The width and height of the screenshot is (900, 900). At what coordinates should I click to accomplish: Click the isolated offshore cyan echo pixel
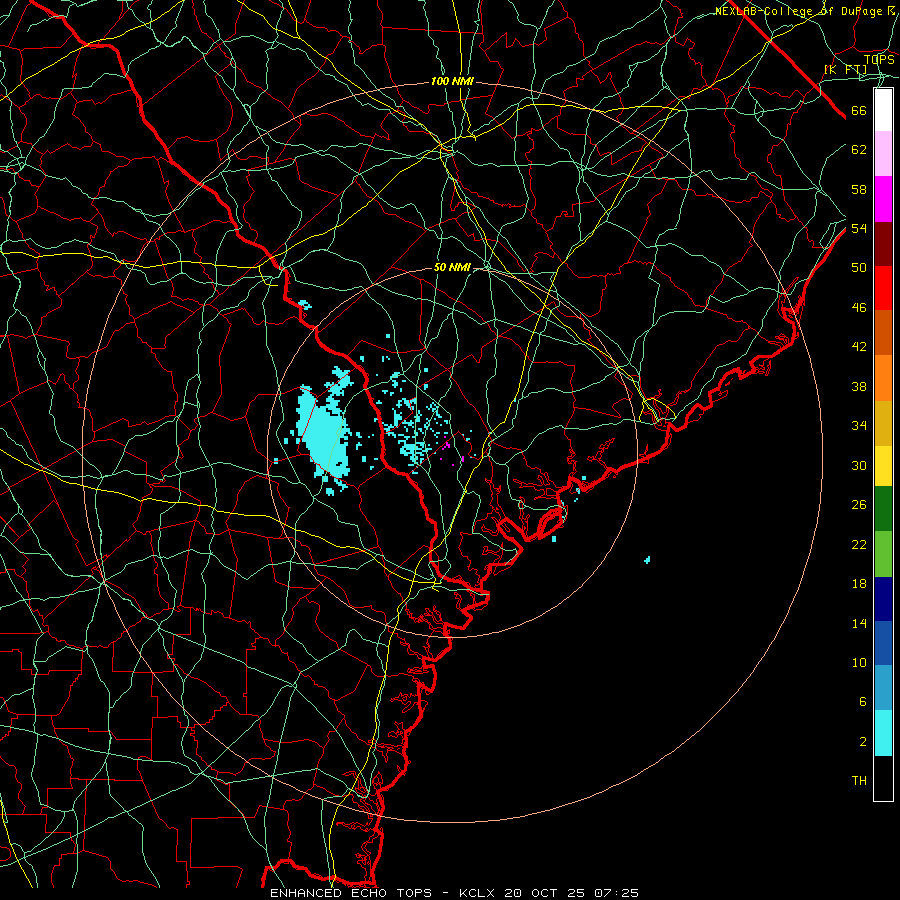pyautogui.click(x=647, y=560)
